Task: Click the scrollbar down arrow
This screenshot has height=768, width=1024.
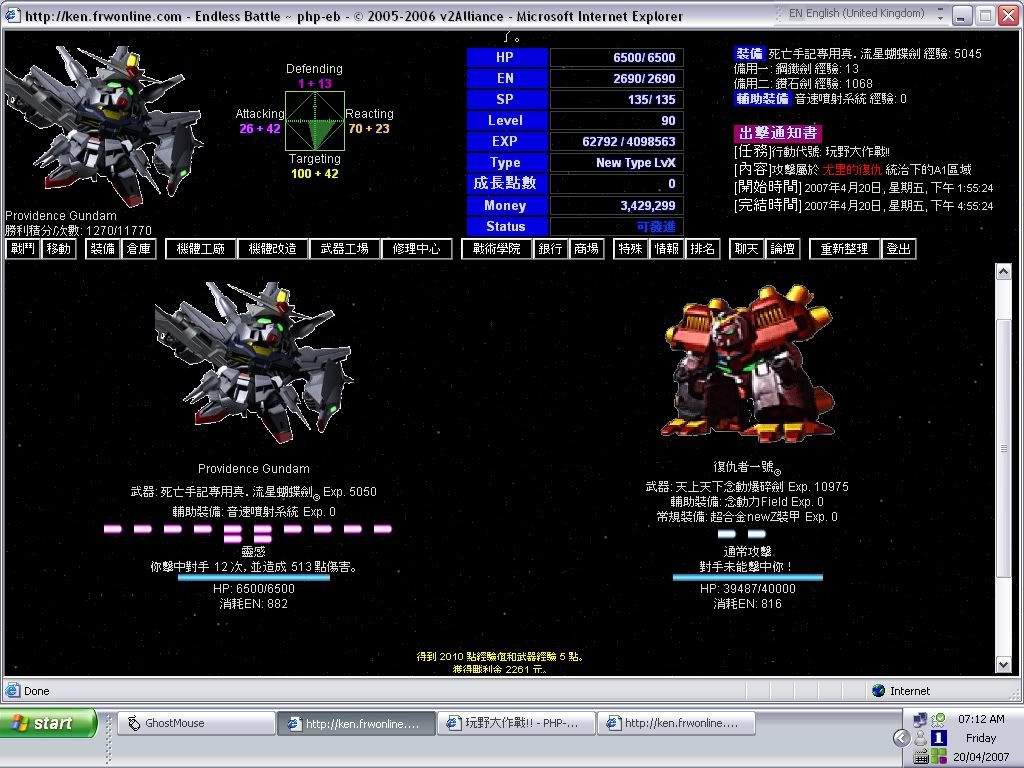Action: coord(1003,664)
